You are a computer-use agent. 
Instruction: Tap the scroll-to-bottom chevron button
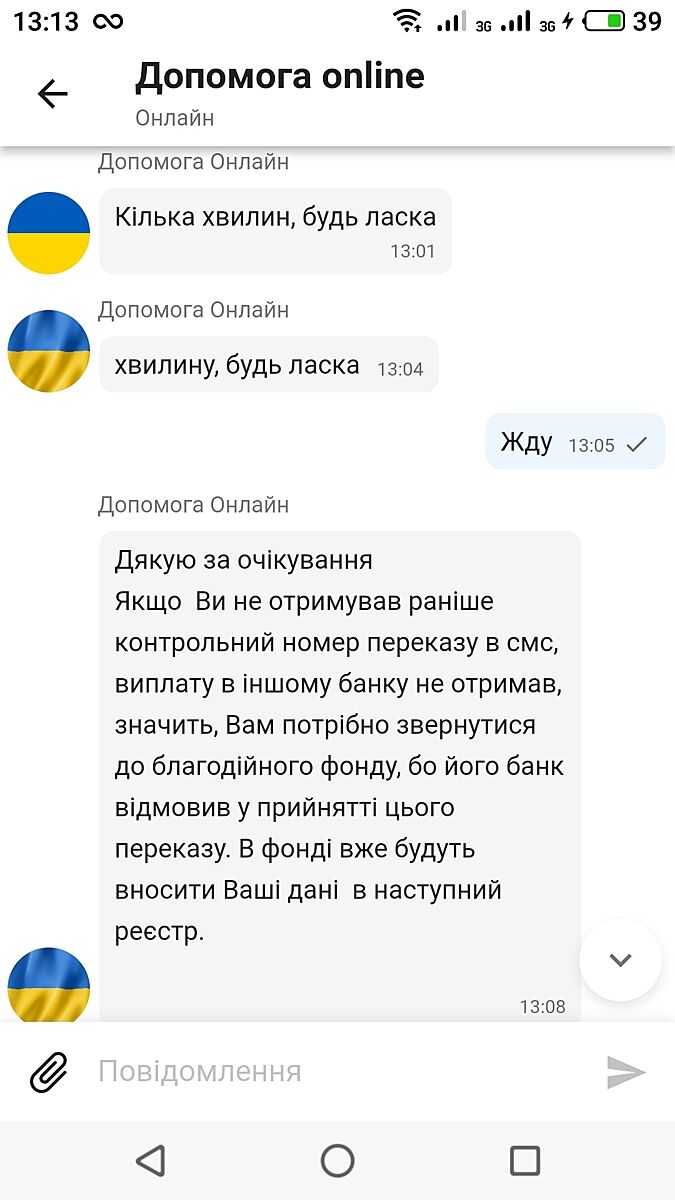[x=620, y=960]
